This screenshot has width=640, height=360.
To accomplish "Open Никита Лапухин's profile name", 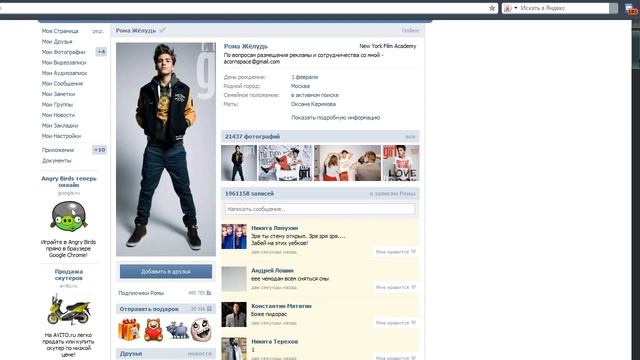I will pyautogui.click(x=275, y=228).
